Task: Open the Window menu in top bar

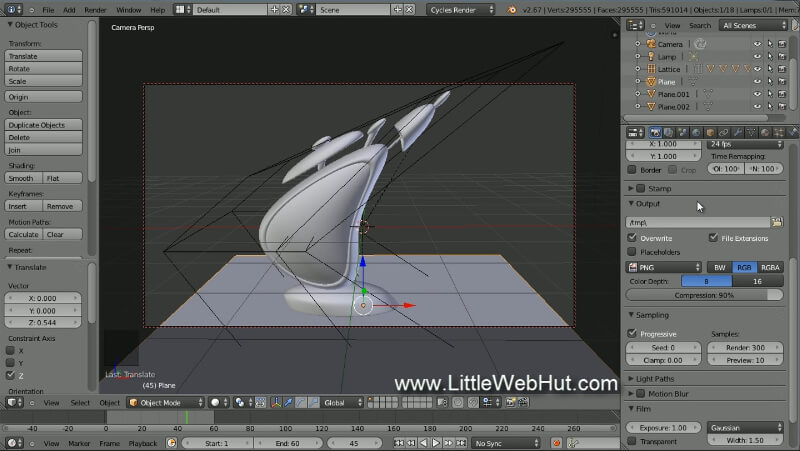Action: (x=128, y=9)
